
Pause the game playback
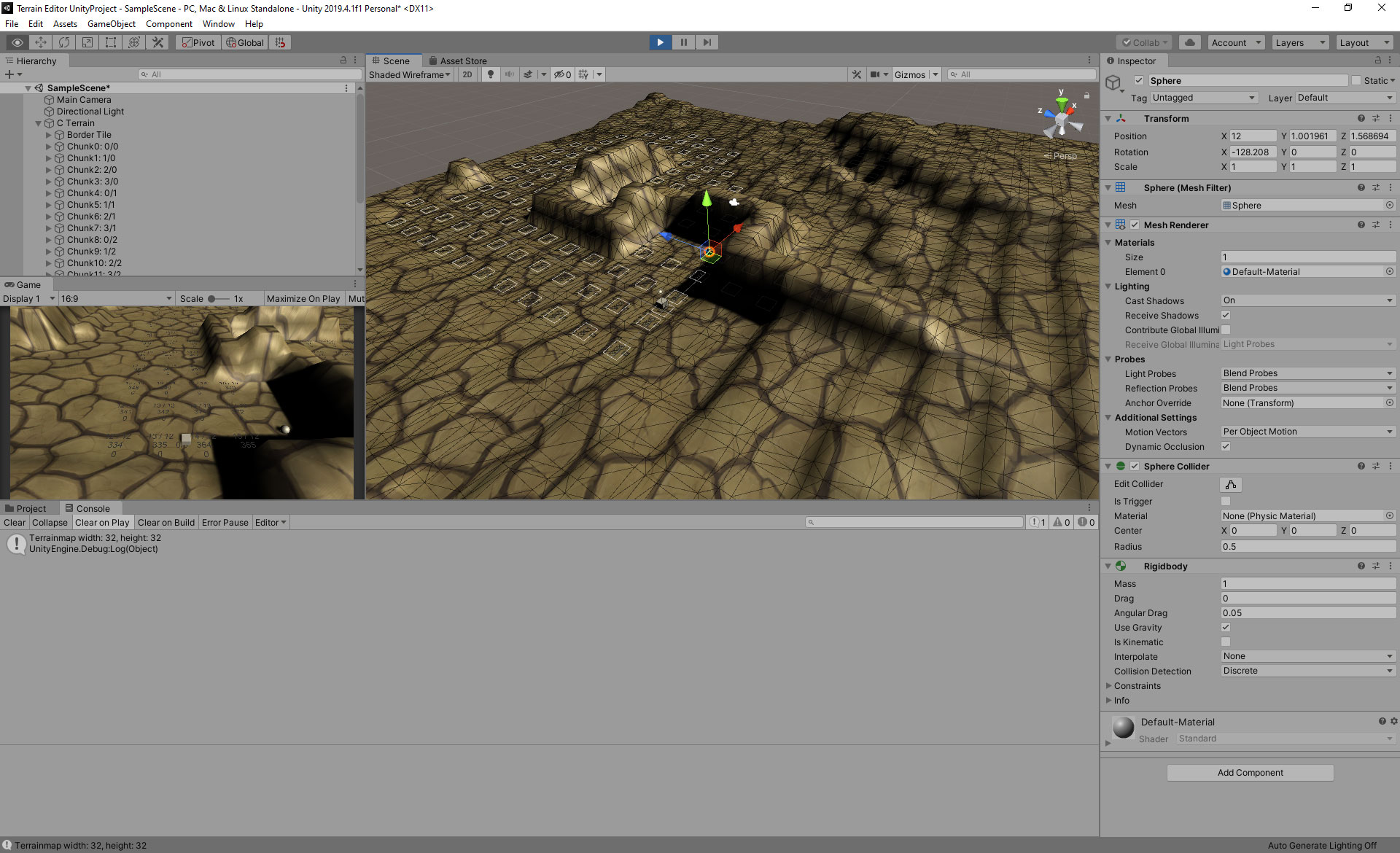(x=683, y=42)
